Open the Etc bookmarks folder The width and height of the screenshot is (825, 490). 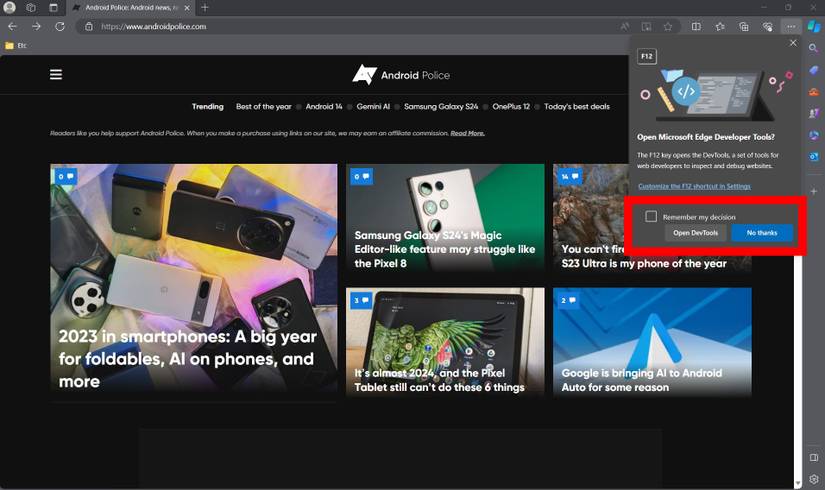pyautogui.click(x=16, y=45)
